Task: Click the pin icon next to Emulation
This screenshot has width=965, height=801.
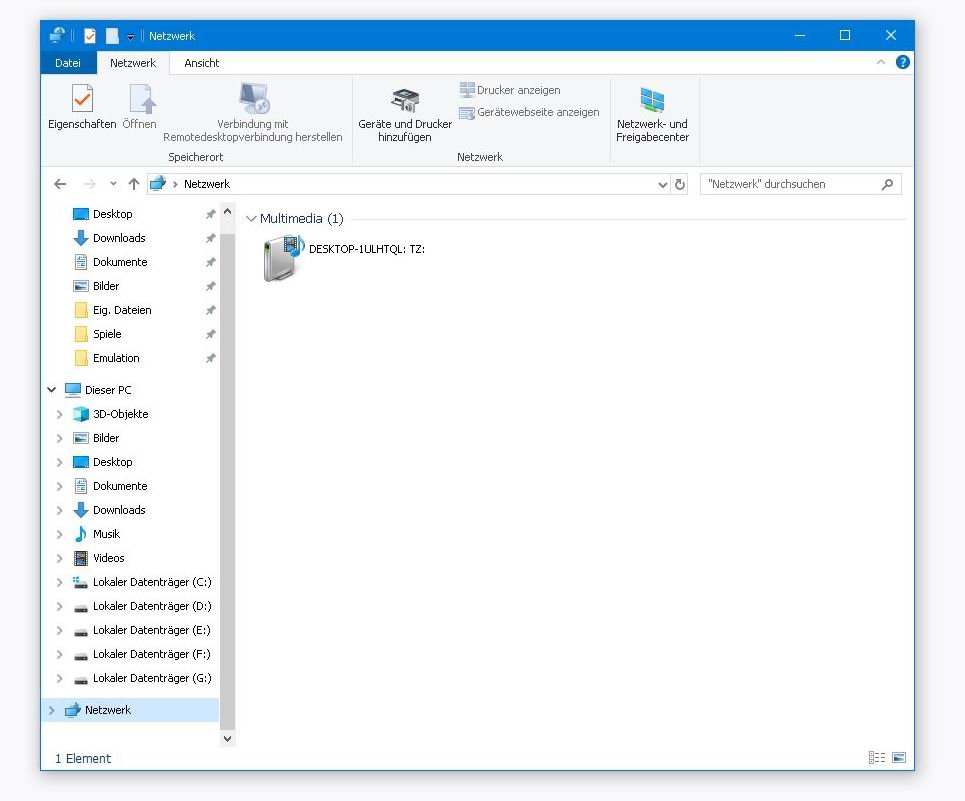Action: click(210, 358)
